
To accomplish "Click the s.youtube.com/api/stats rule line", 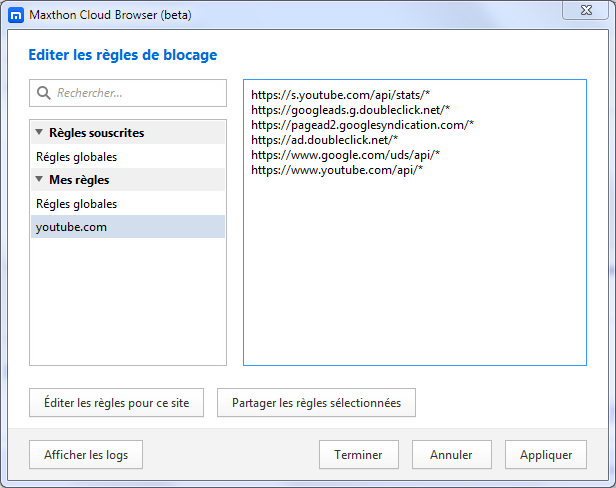I will pos(340,95).
